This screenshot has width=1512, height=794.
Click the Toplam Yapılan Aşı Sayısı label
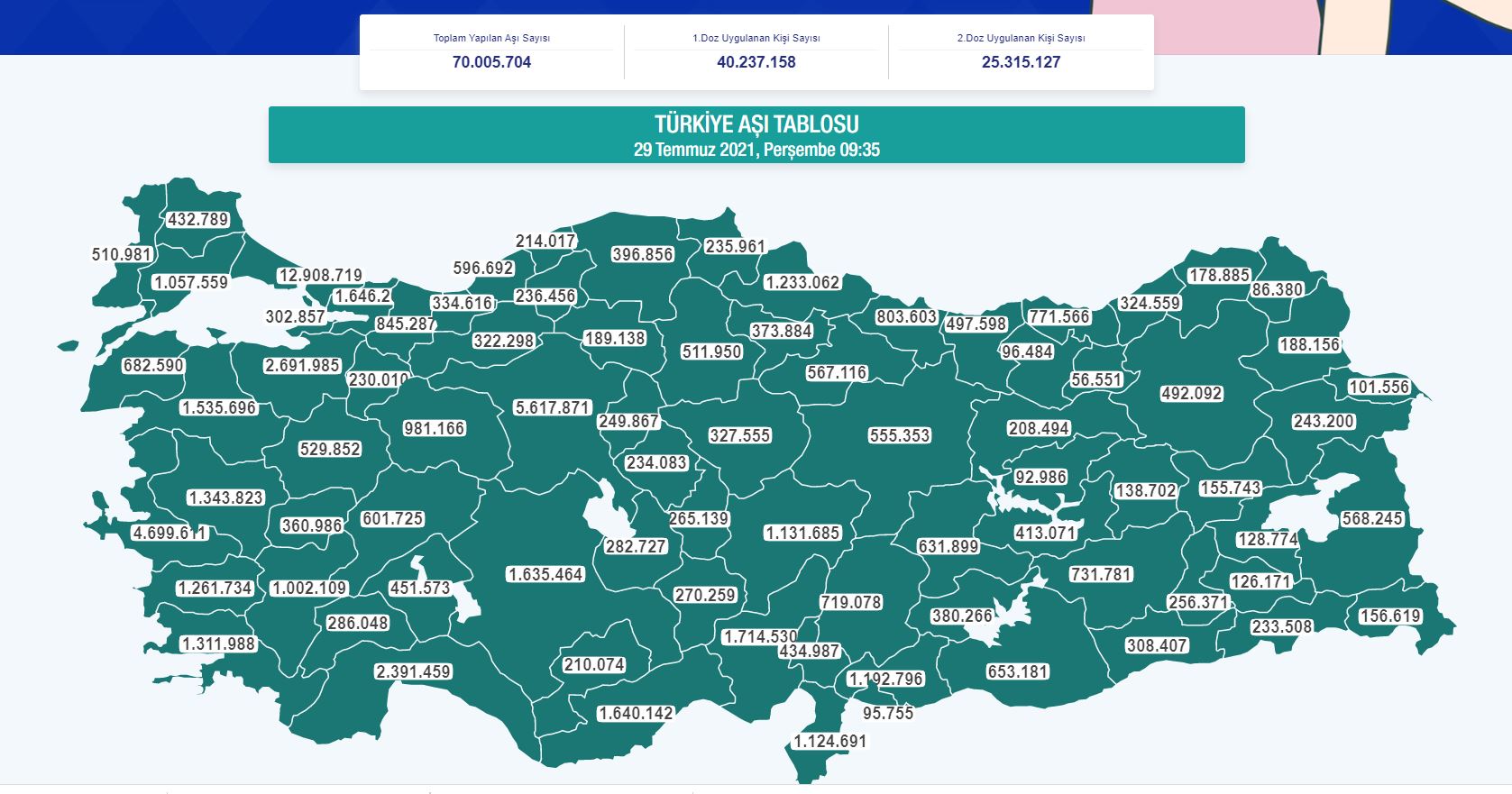click(491, 38)
